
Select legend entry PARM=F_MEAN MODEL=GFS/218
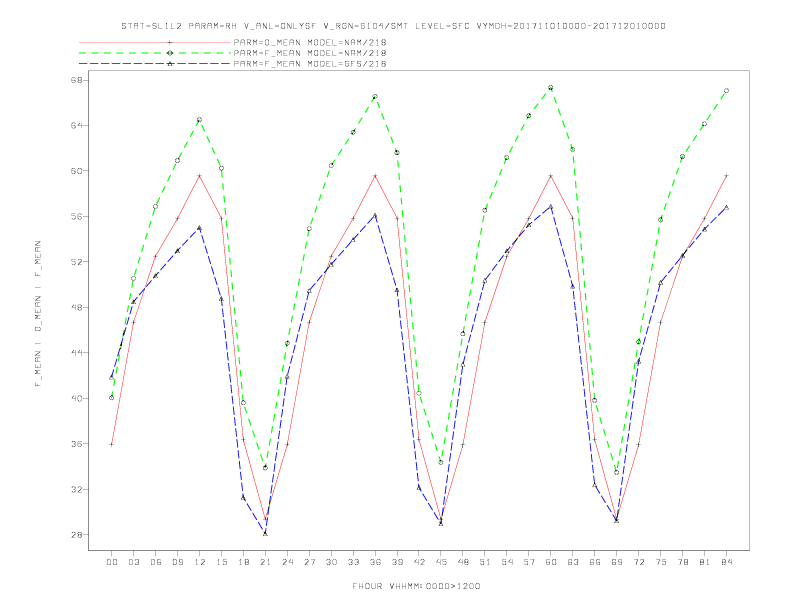(310, 64)
